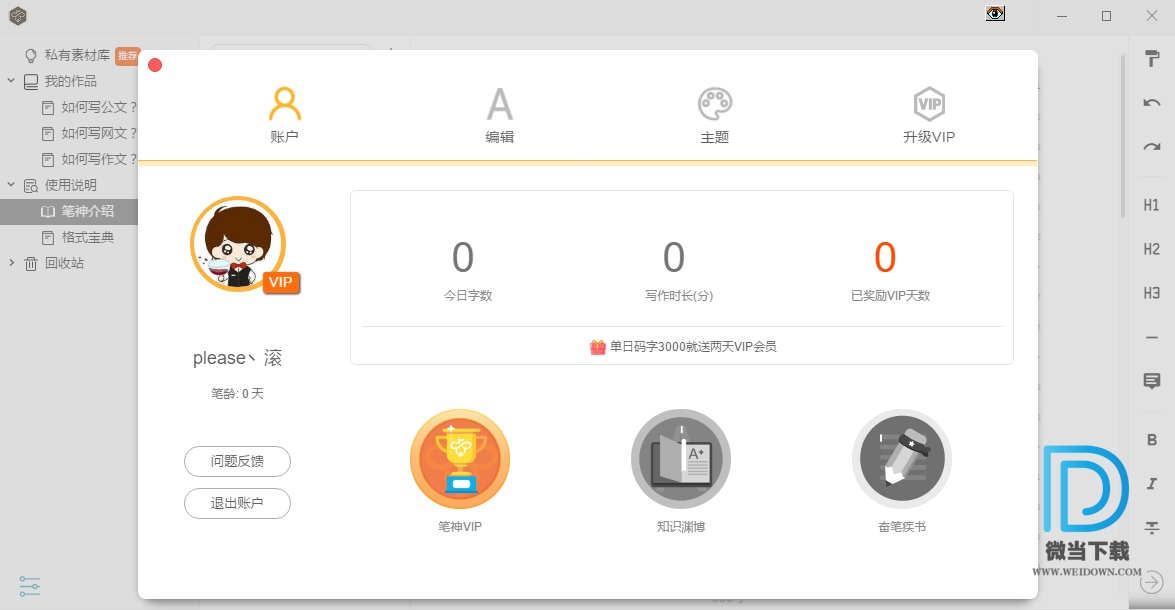The width and height of the screenshot is (1175, 610).
Task: Switch to the 主题 theme tab
Action: [x=715, y=115]
